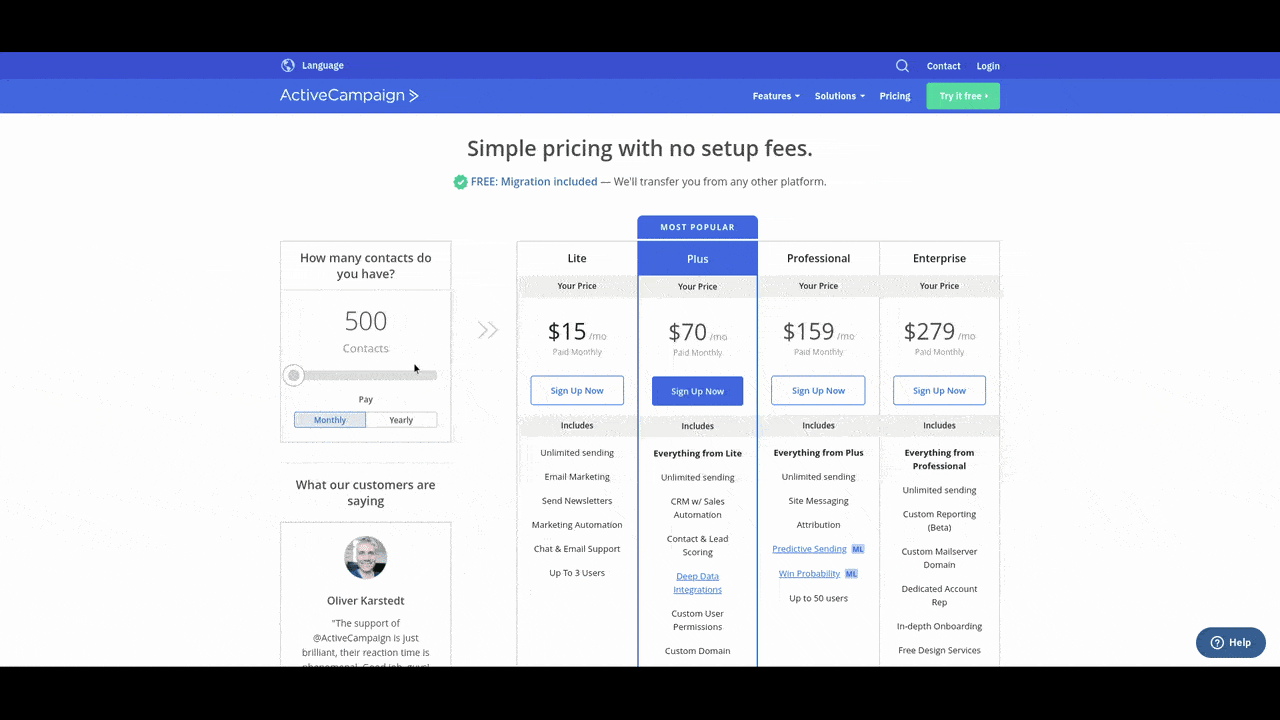Image resolution: width=1280 pixels, height=720 pixels.
Task: Open the Deep Data Integrations link
Action: coord(697,583)
